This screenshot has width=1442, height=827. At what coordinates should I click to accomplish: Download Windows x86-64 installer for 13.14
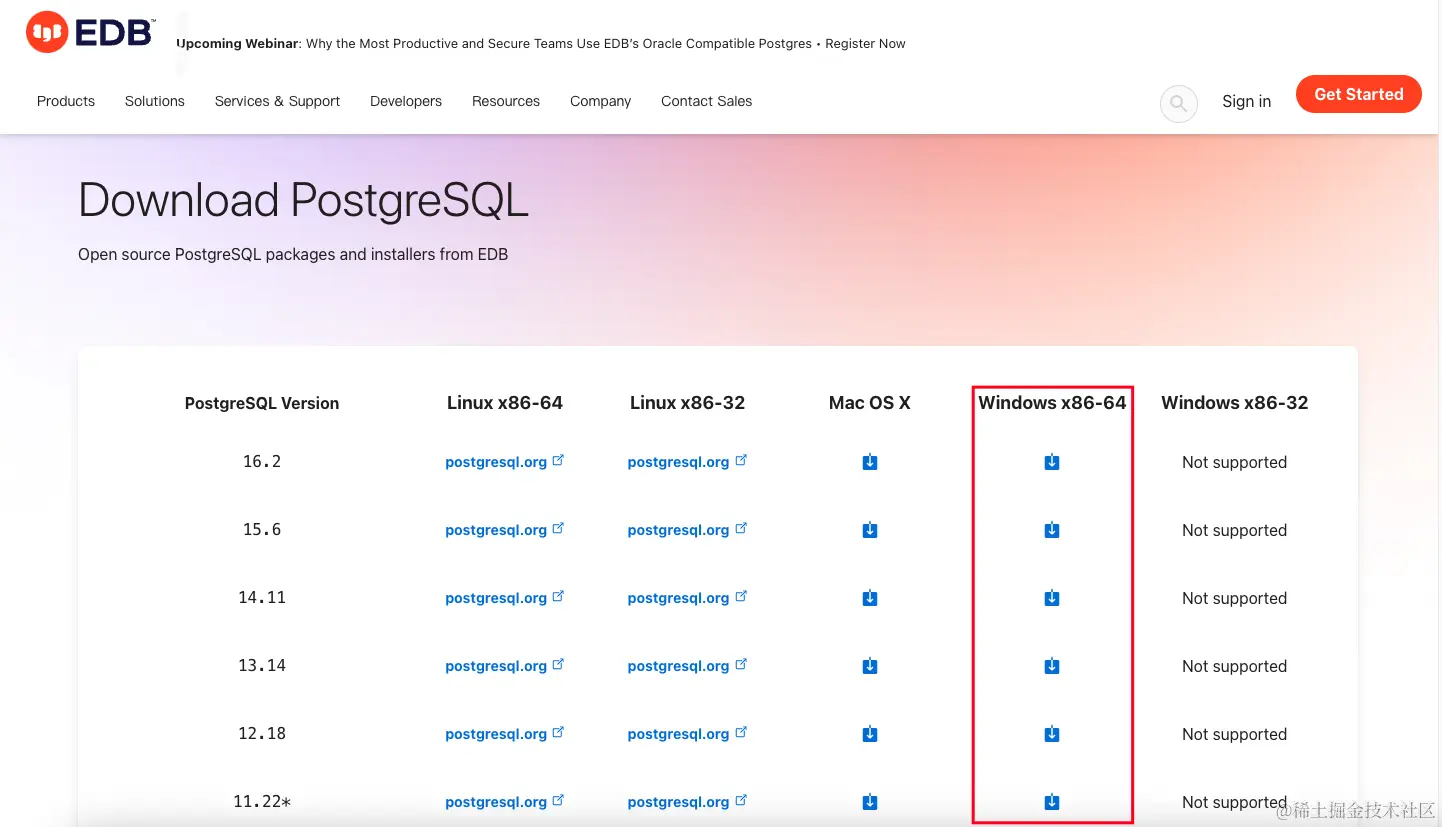pos(1052,666)
